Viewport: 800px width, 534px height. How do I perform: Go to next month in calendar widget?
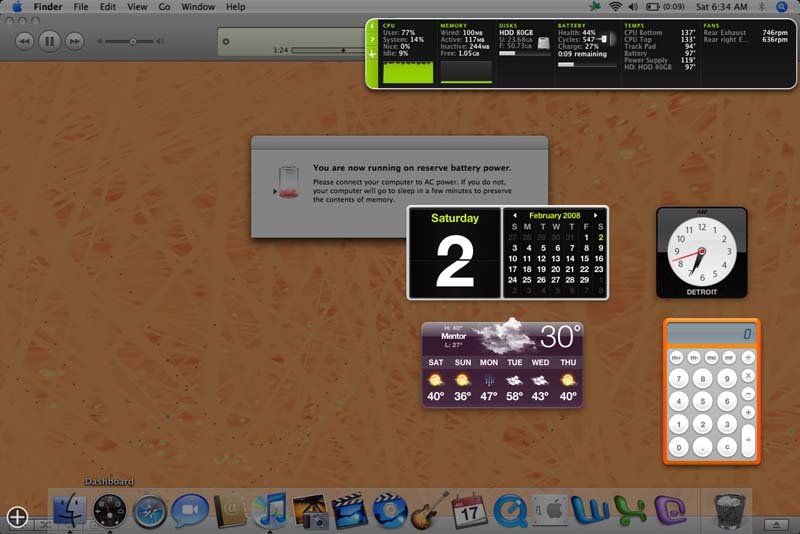(595, 215)
